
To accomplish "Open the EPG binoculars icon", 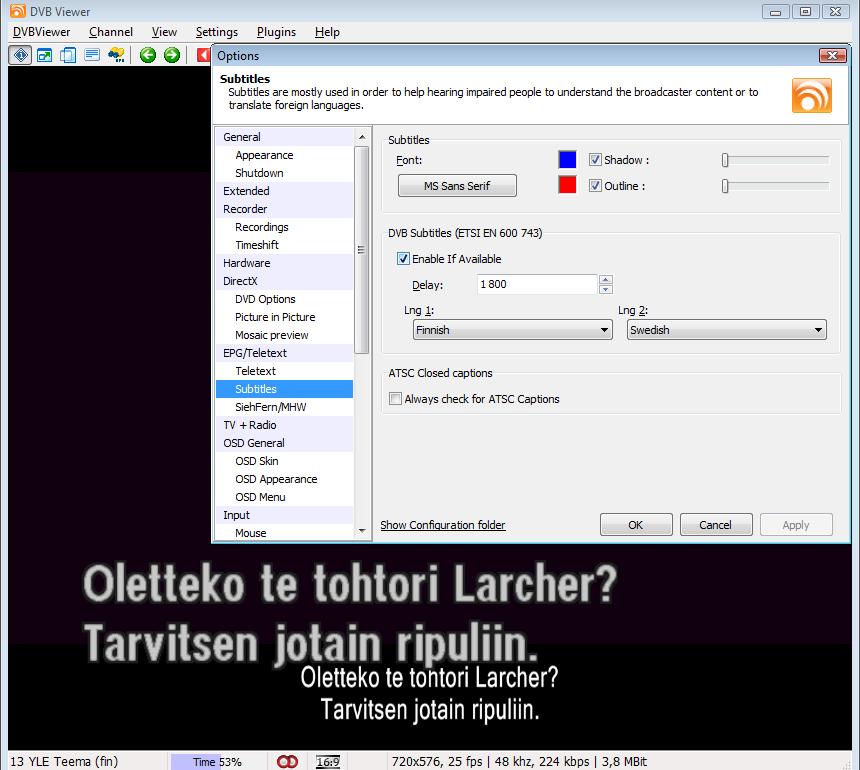I will coord(117,55).
